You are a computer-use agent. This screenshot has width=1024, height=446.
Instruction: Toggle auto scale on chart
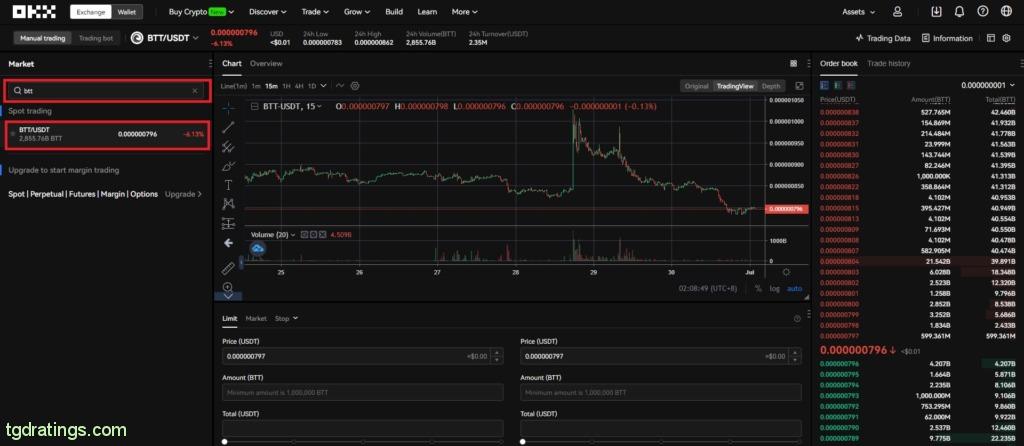point(794,288)
